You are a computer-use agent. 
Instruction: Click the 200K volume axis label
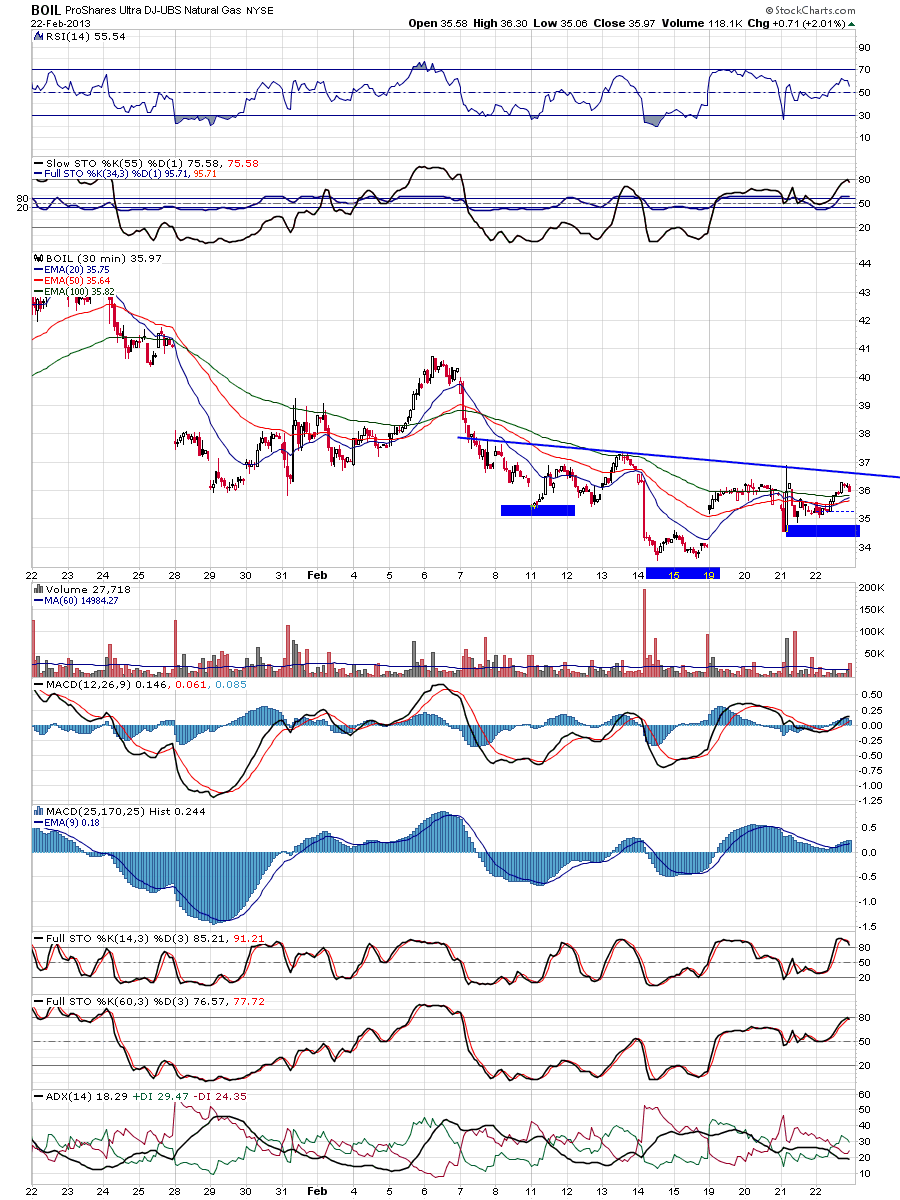pyautogui.click(x=872, y=589)
